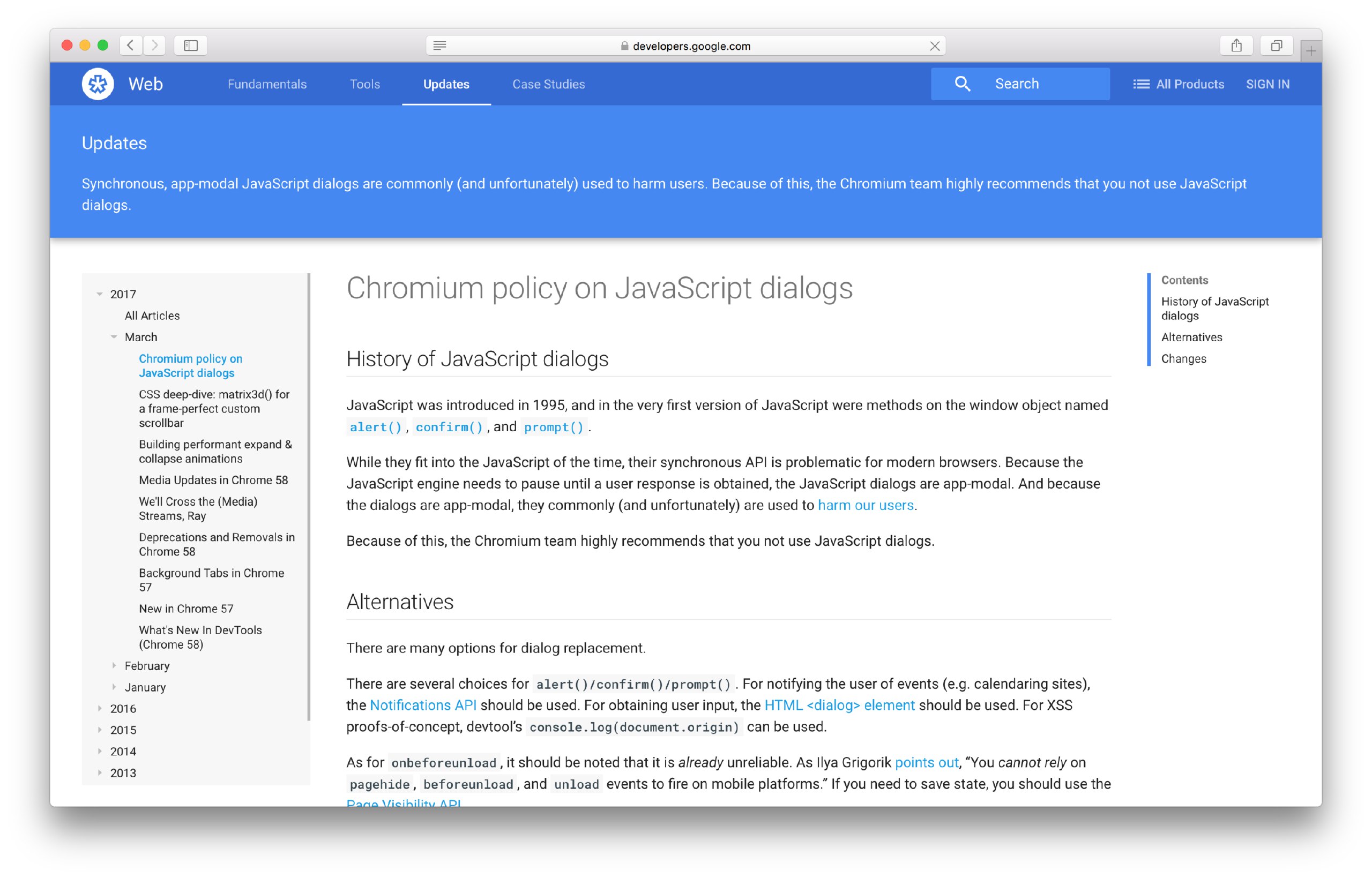The width and height of the screenshot is (1372, 878).
Task: Open the HTML <dialog> element link
Action: [x=839, y=706]
